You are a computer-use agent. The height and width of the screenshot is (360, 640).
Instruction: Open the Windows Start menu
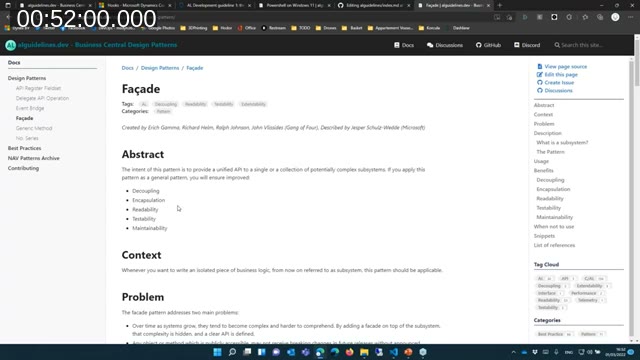[218, 352]
